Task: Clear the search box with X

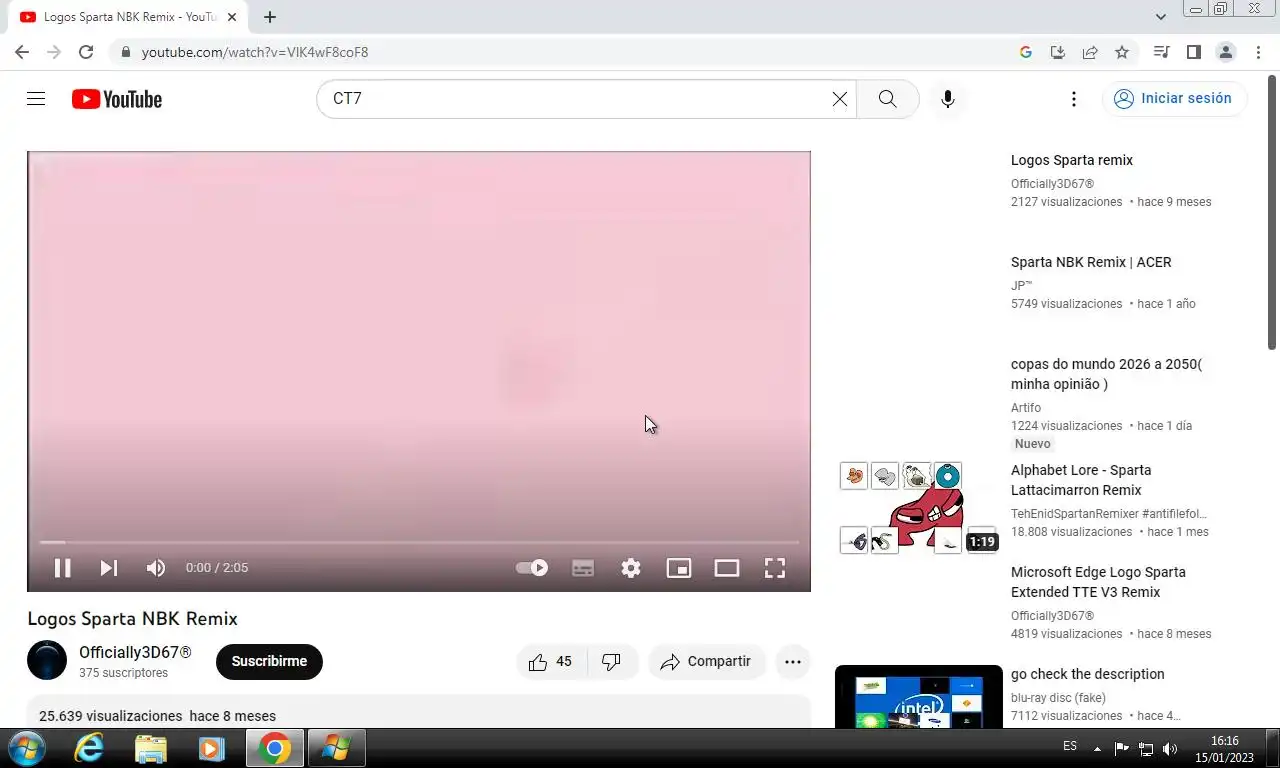Action: (840, 99)
